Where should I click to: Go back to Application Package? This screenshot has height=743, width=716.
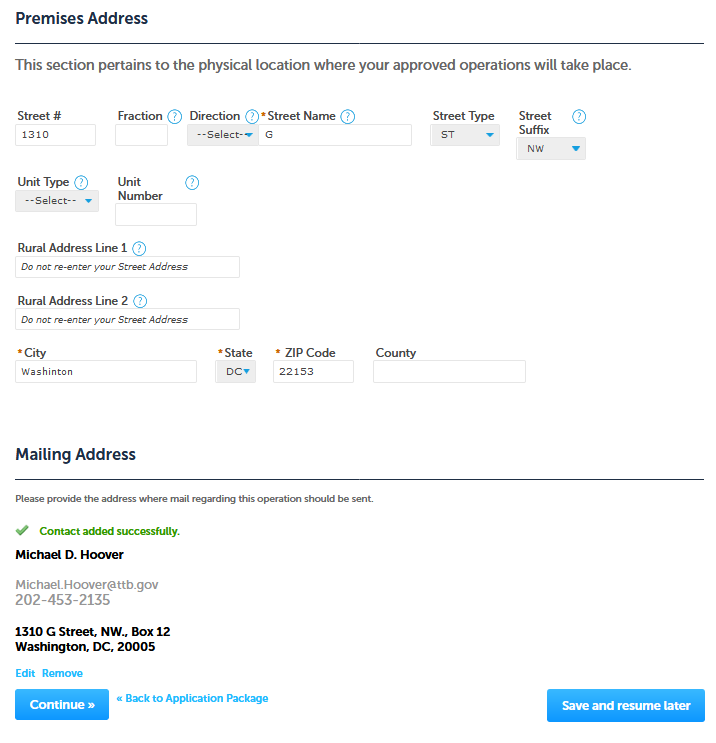pyautogui.click(x=192, y=698)
